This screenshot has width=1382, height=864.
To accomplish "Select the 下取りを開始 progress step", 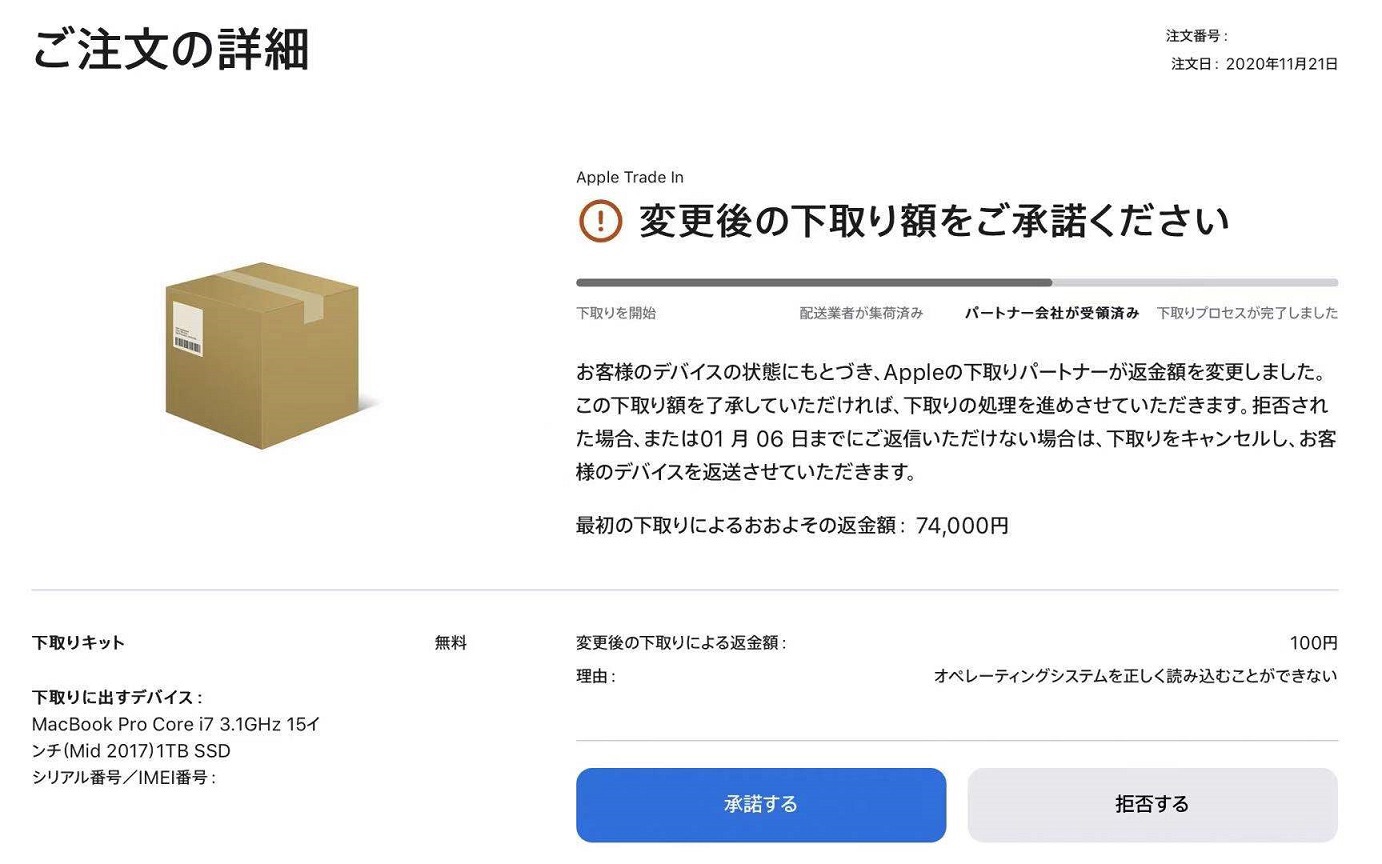I will 616,313.
